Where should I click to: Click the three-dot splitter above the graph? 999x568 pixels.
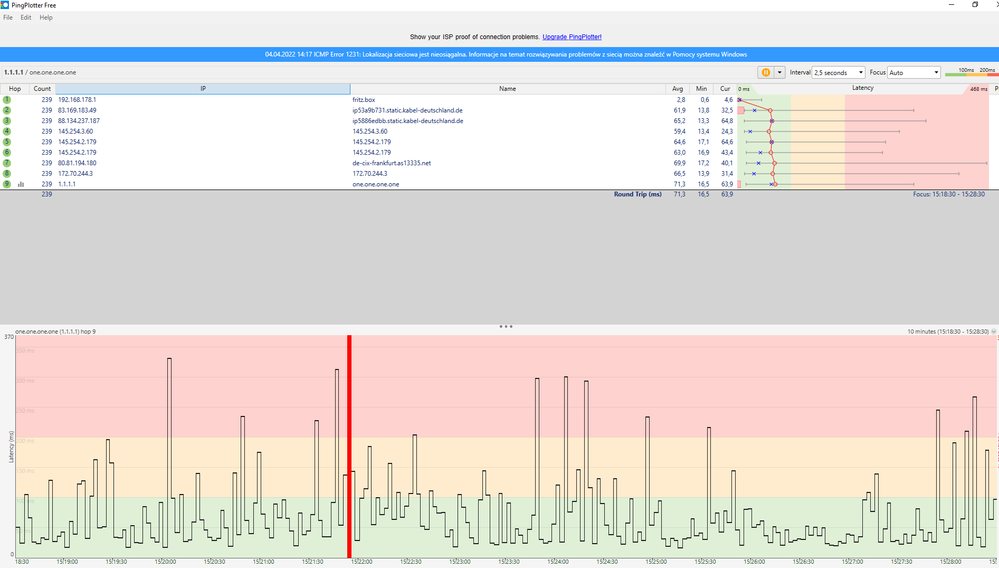click(506, 327)
